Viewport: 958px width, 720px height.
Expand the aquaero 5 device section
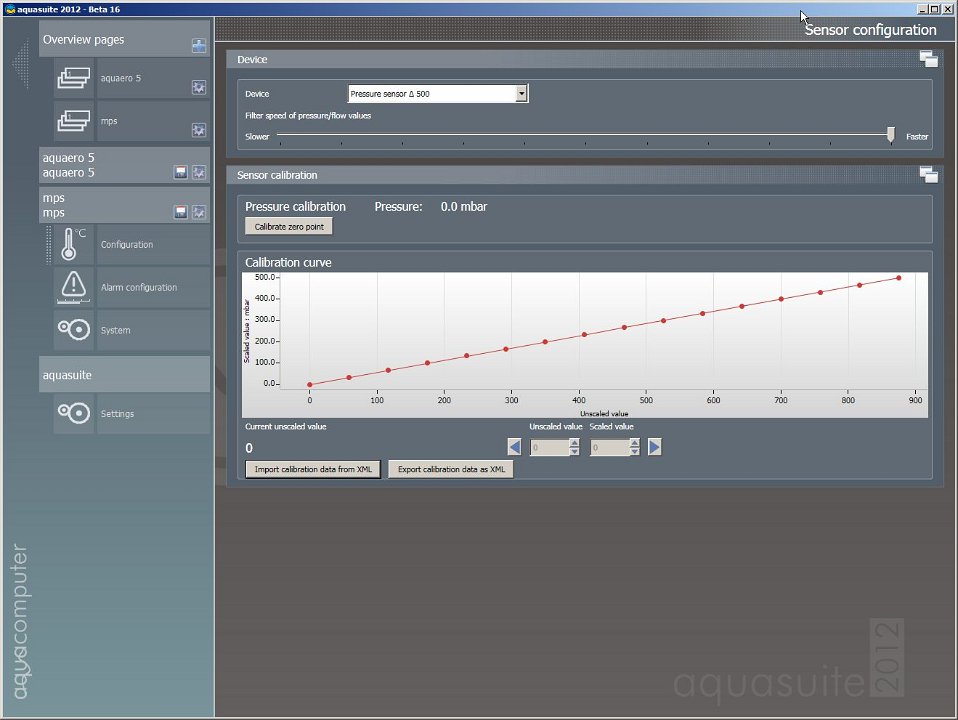124,165
